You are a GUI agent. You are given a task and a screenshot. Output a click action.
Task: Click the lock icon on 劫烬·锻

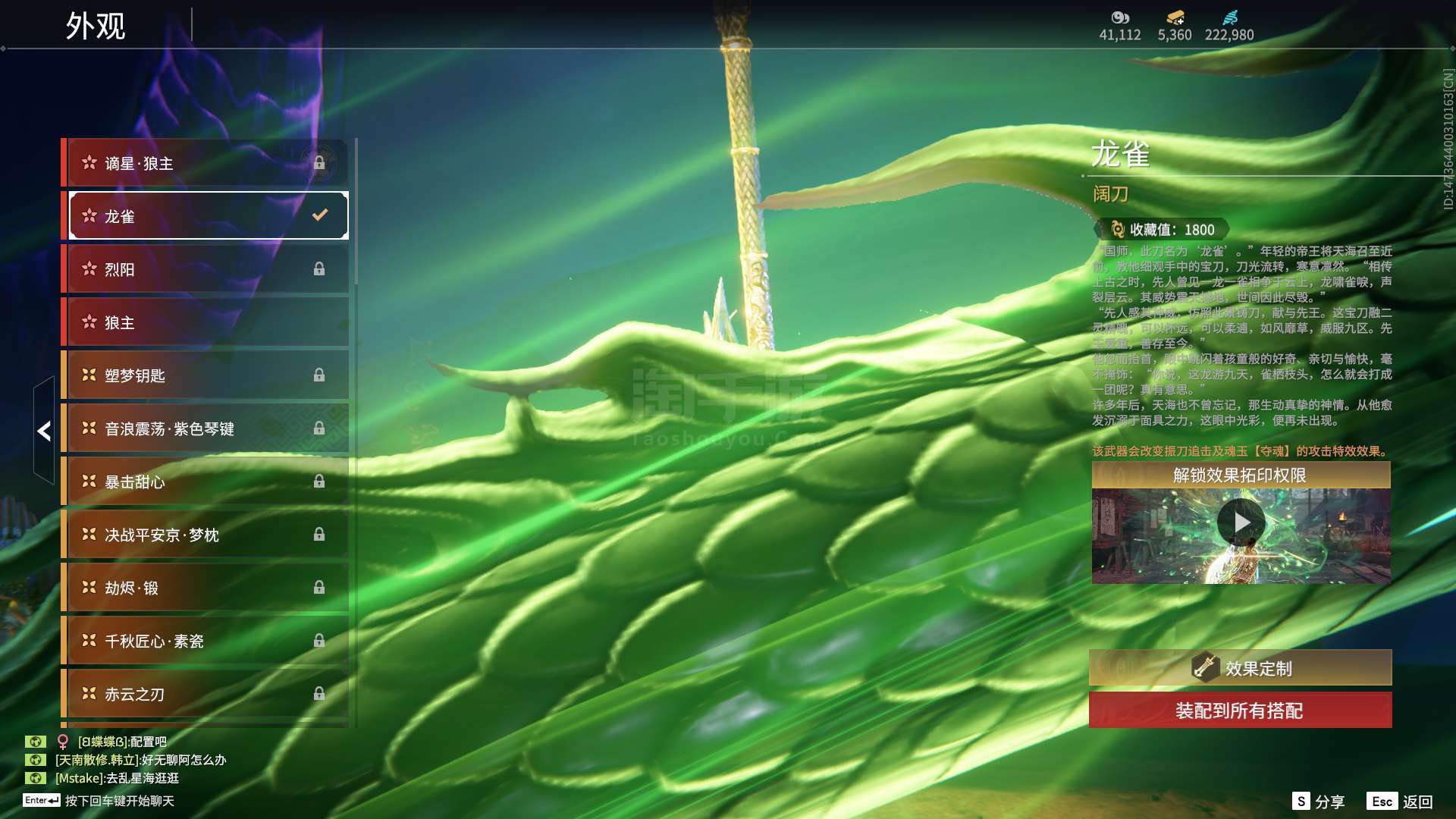coord(319,588)
